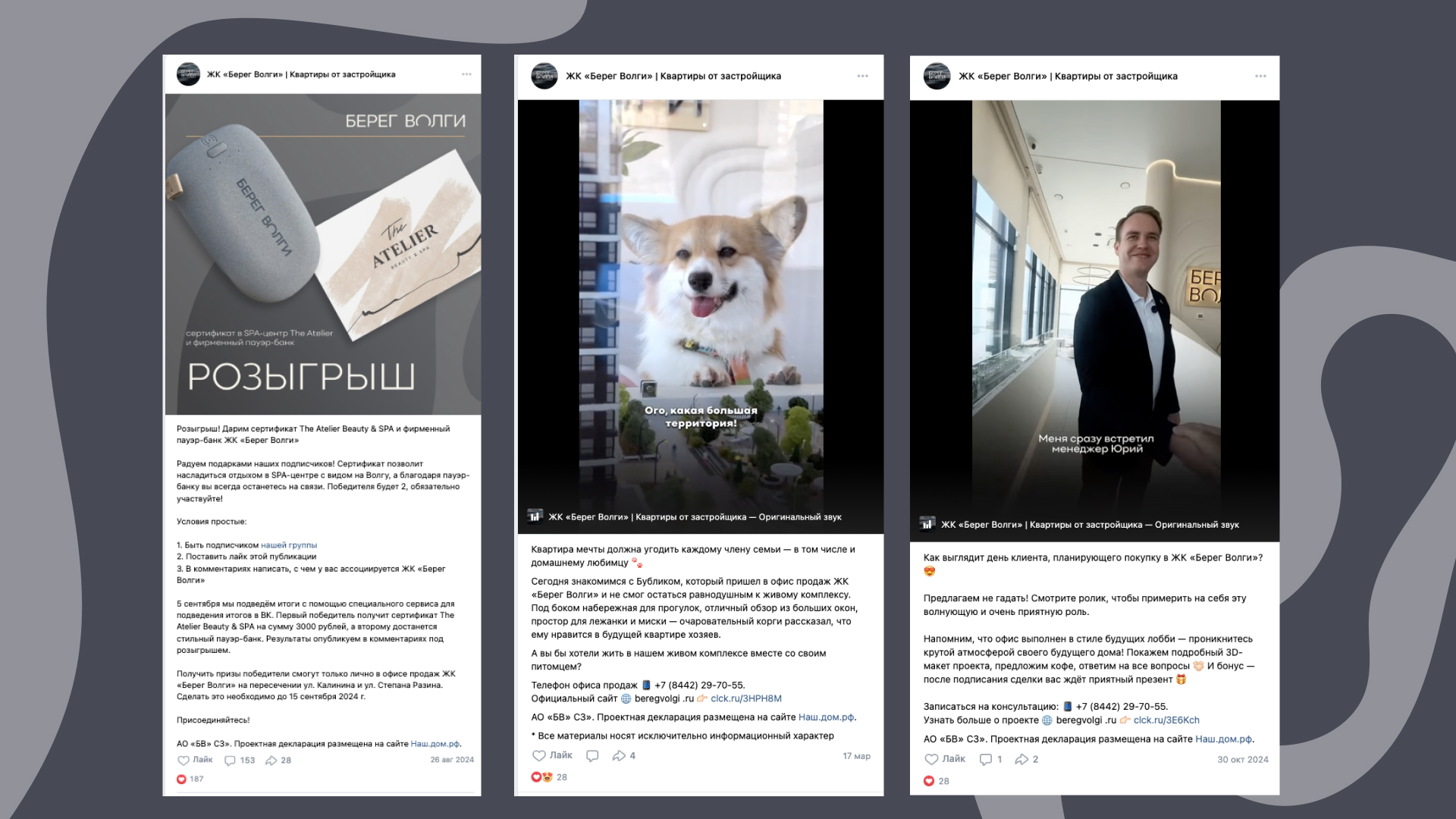Click phone +7 (8442) 29-70-55 in corgi post
Image resolution: width=1456 pixels, height=819 pixels.
tap(699, 685)
